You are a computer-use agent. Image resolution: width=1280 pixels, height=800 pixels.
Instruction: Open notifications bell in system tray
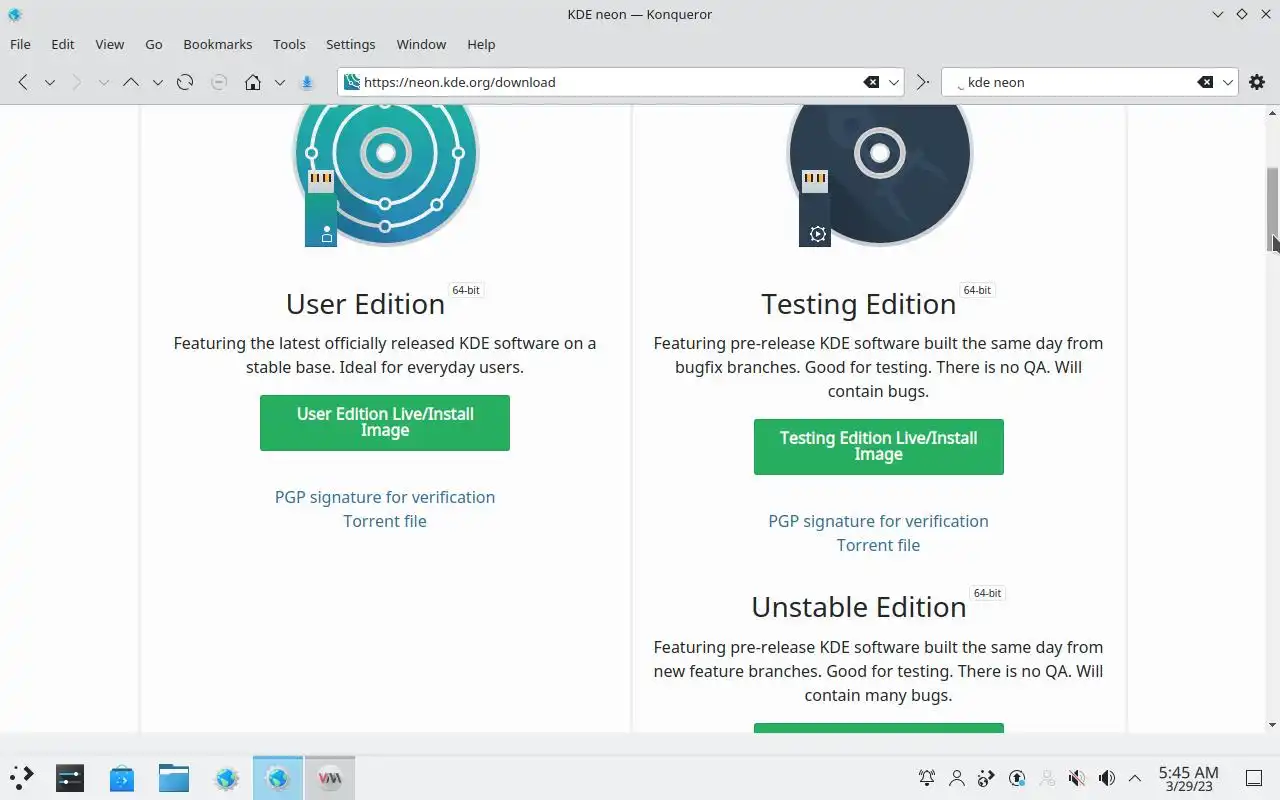click(927, 778)
